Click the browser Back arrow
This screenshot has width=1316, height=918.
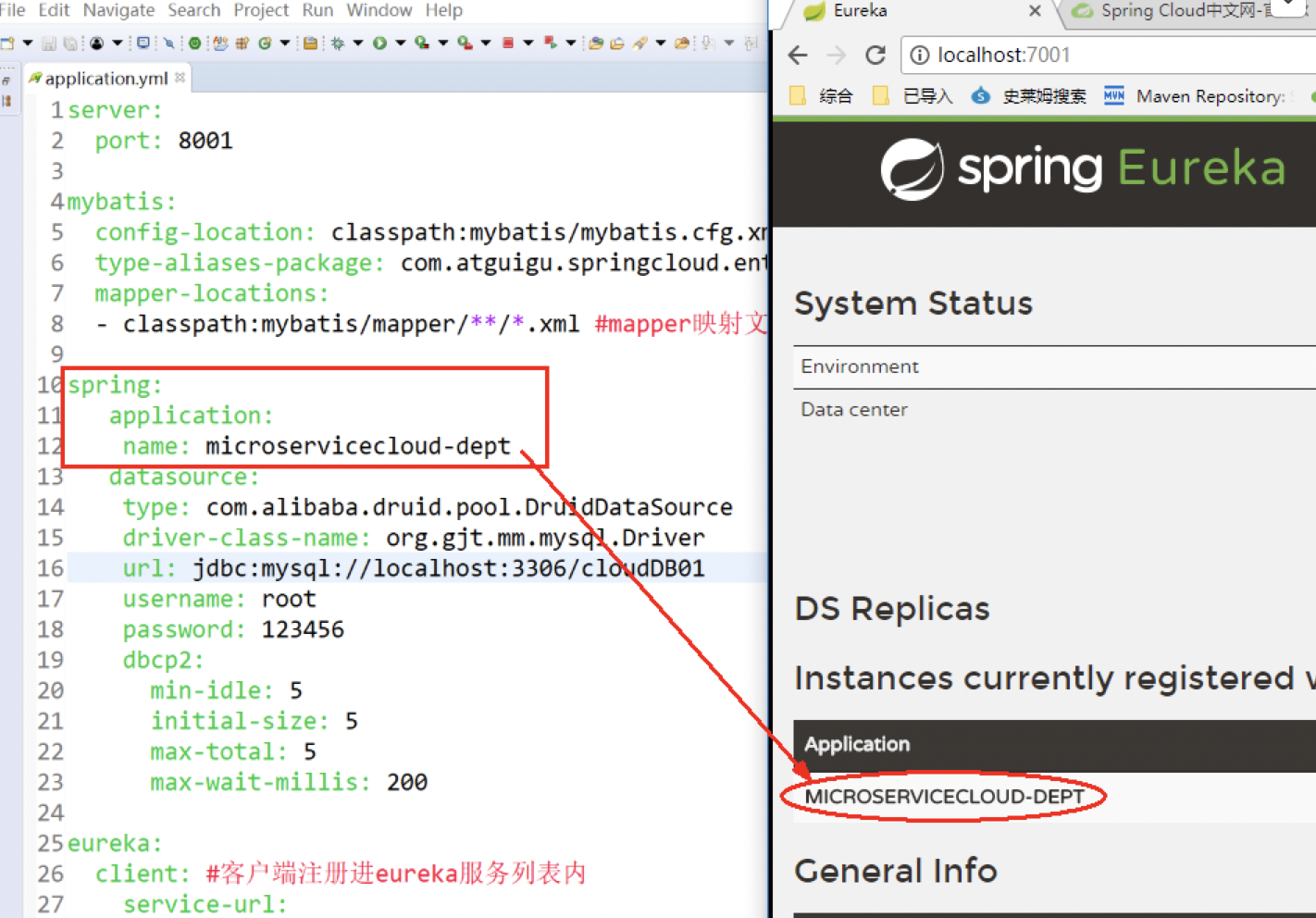pos(798,56)
